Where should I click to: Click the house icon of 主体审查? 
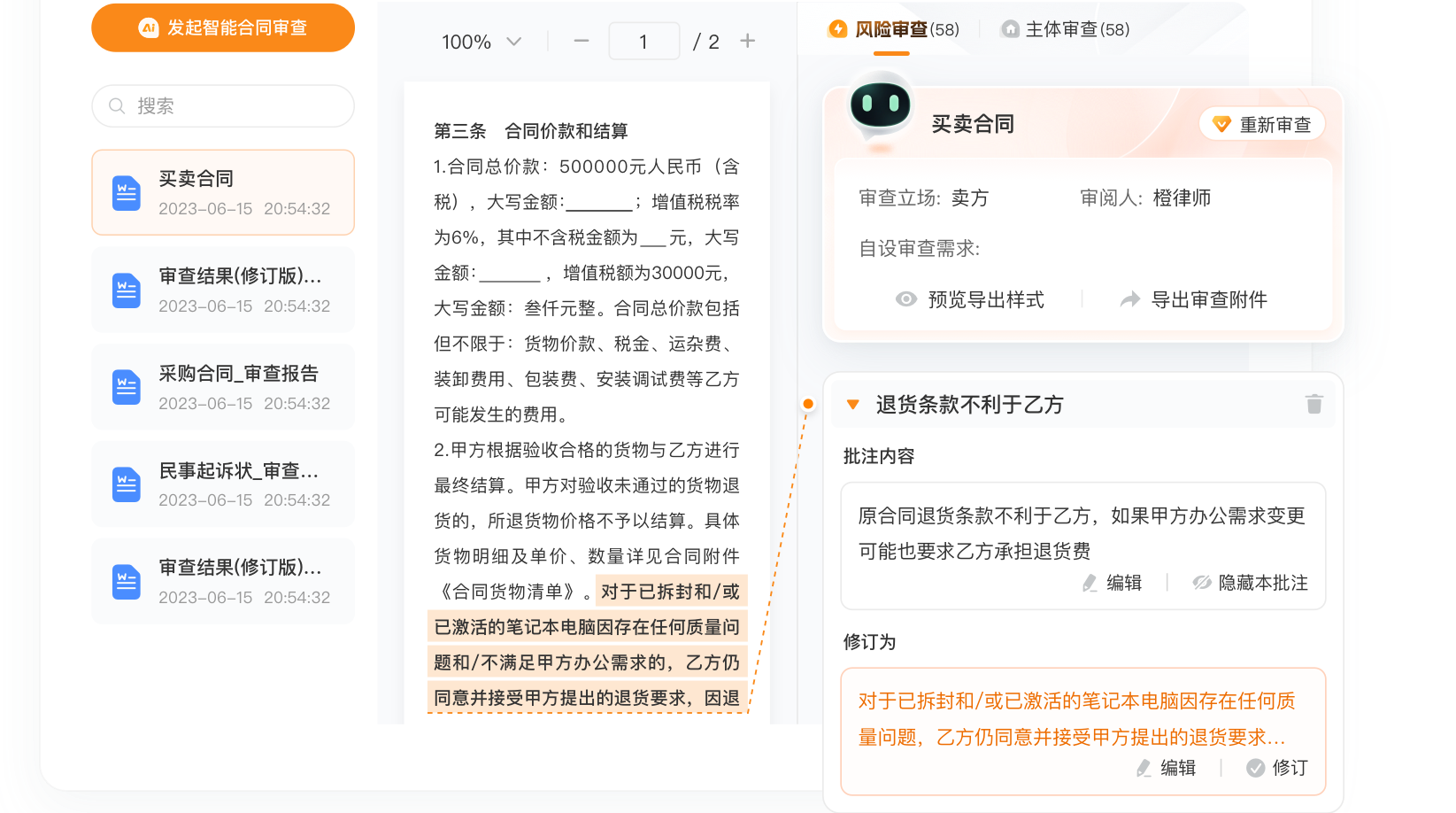[1010, 29]
